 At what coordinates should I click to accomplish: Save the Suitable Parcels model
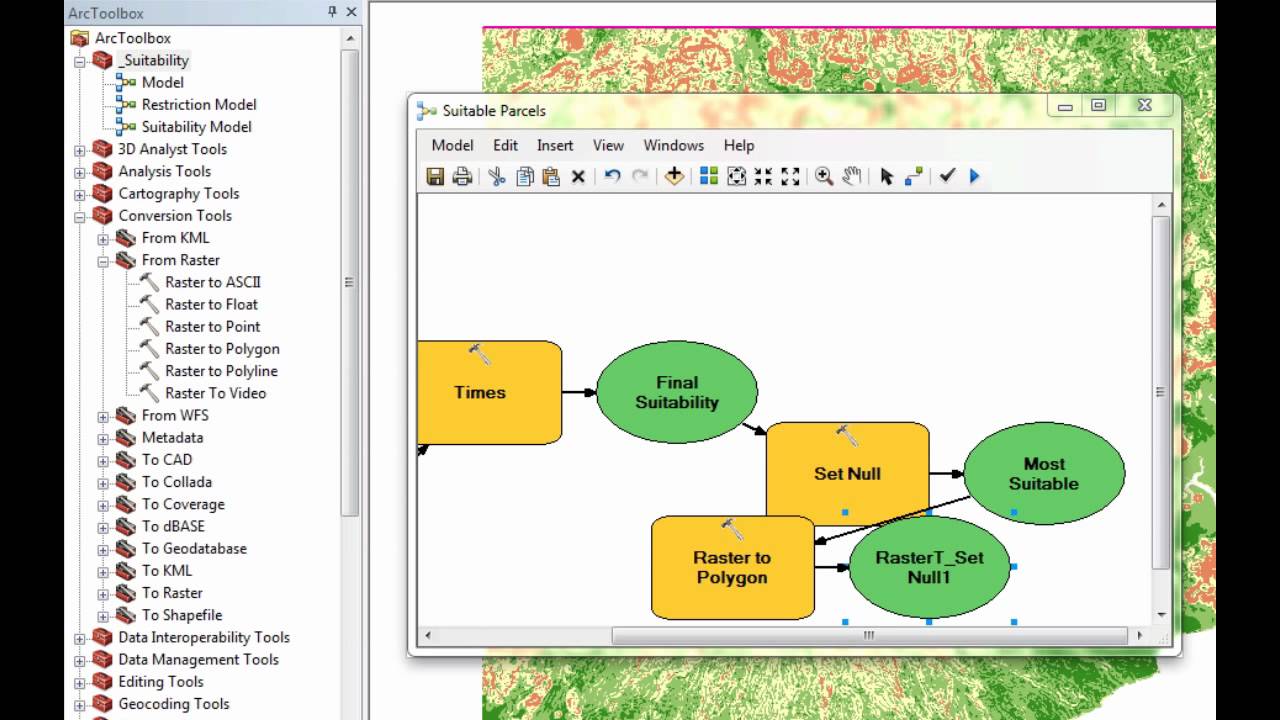pyautogui.click(x=435, y=176)
